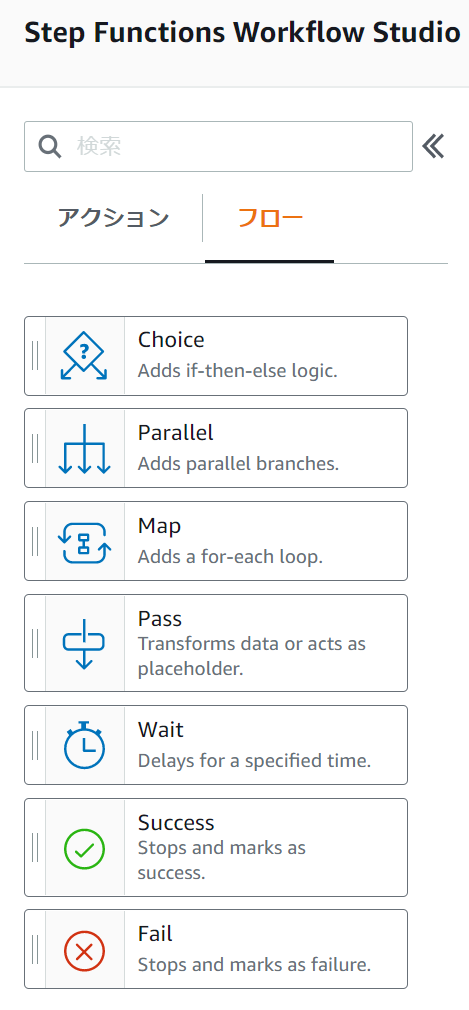The image size is (469, 1010).
Task: Select the Choice state diamond icon
Action: point(84,356)
